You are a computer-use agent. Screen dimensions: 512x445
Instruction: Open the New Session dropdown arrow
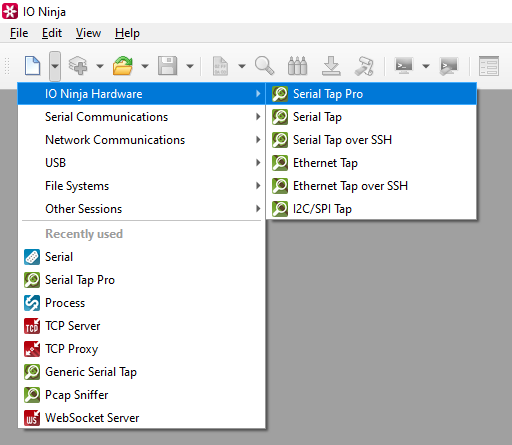(55, 66)
